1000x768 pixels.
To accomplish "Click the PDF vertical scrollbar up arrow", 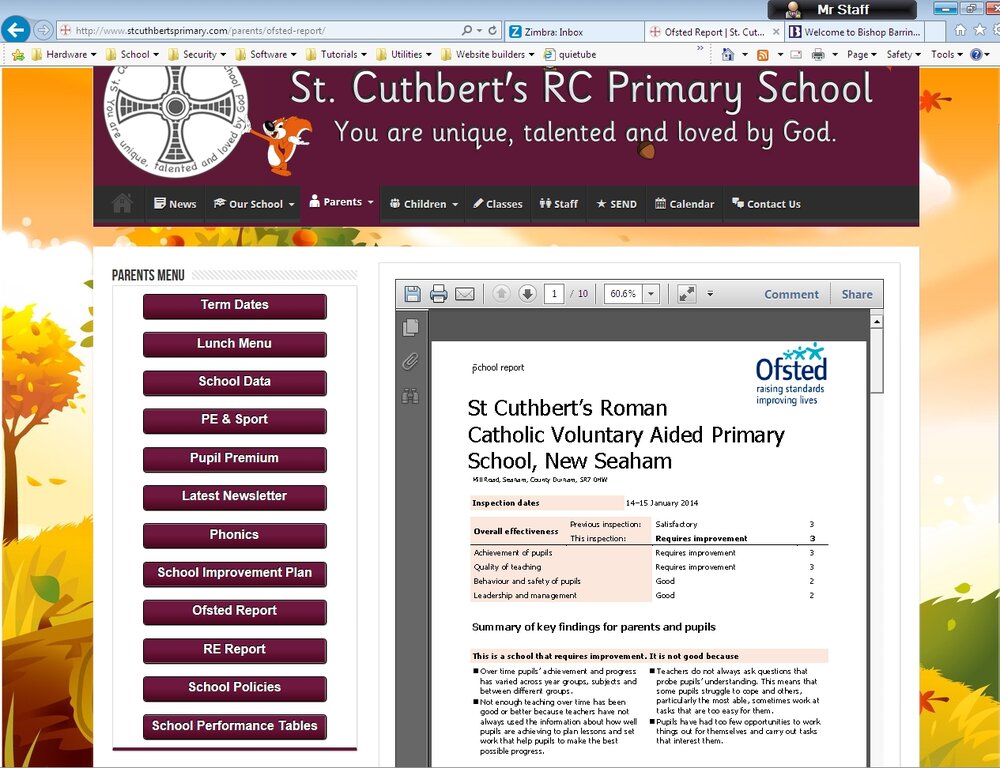I will pyautogui.click(x=876, y=321).
